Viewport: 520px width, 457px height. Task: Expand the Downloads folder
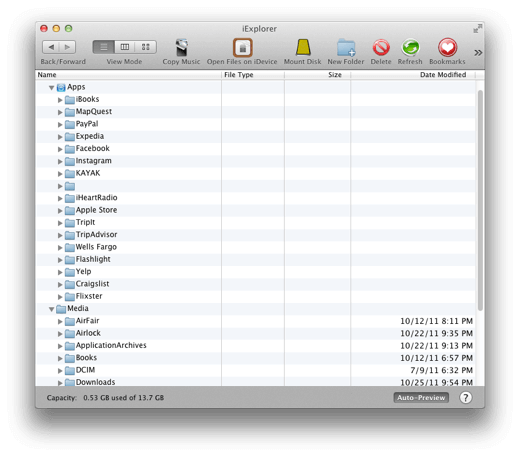[60, 383]
